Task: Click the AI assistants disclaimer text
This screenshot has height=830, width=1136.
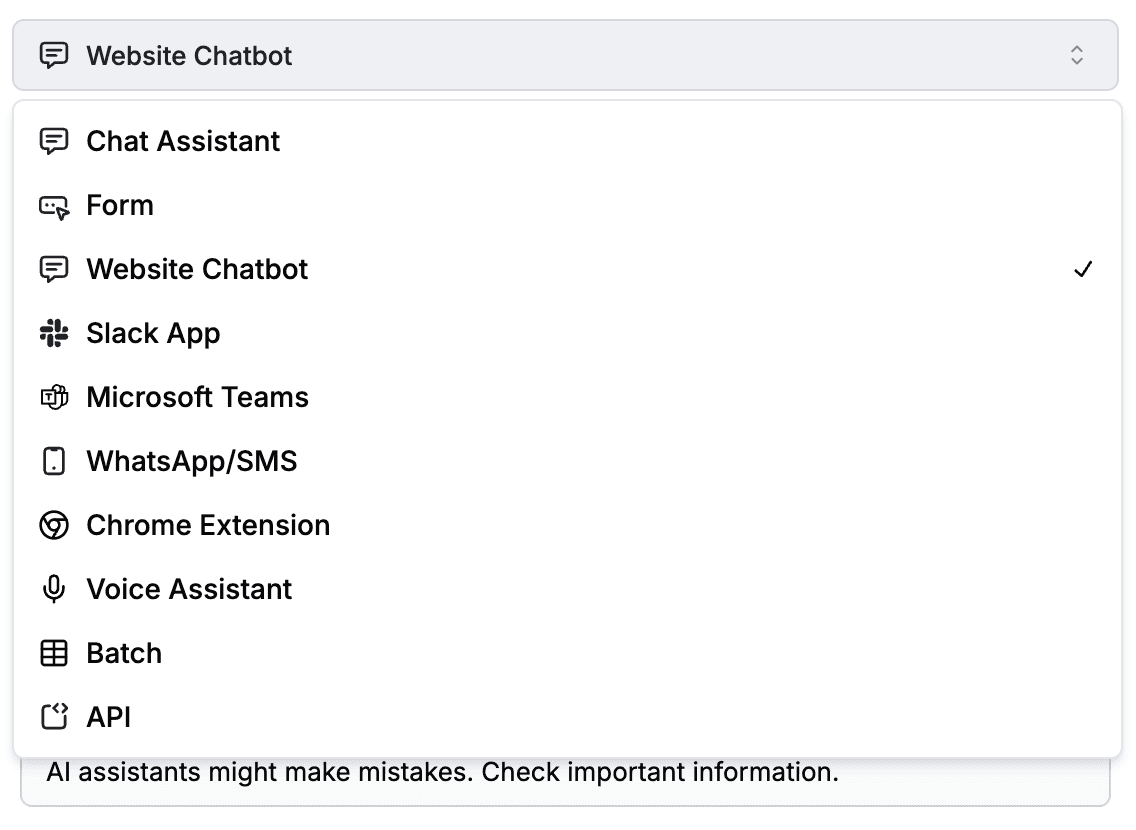Action: click(x=442, y=773)
